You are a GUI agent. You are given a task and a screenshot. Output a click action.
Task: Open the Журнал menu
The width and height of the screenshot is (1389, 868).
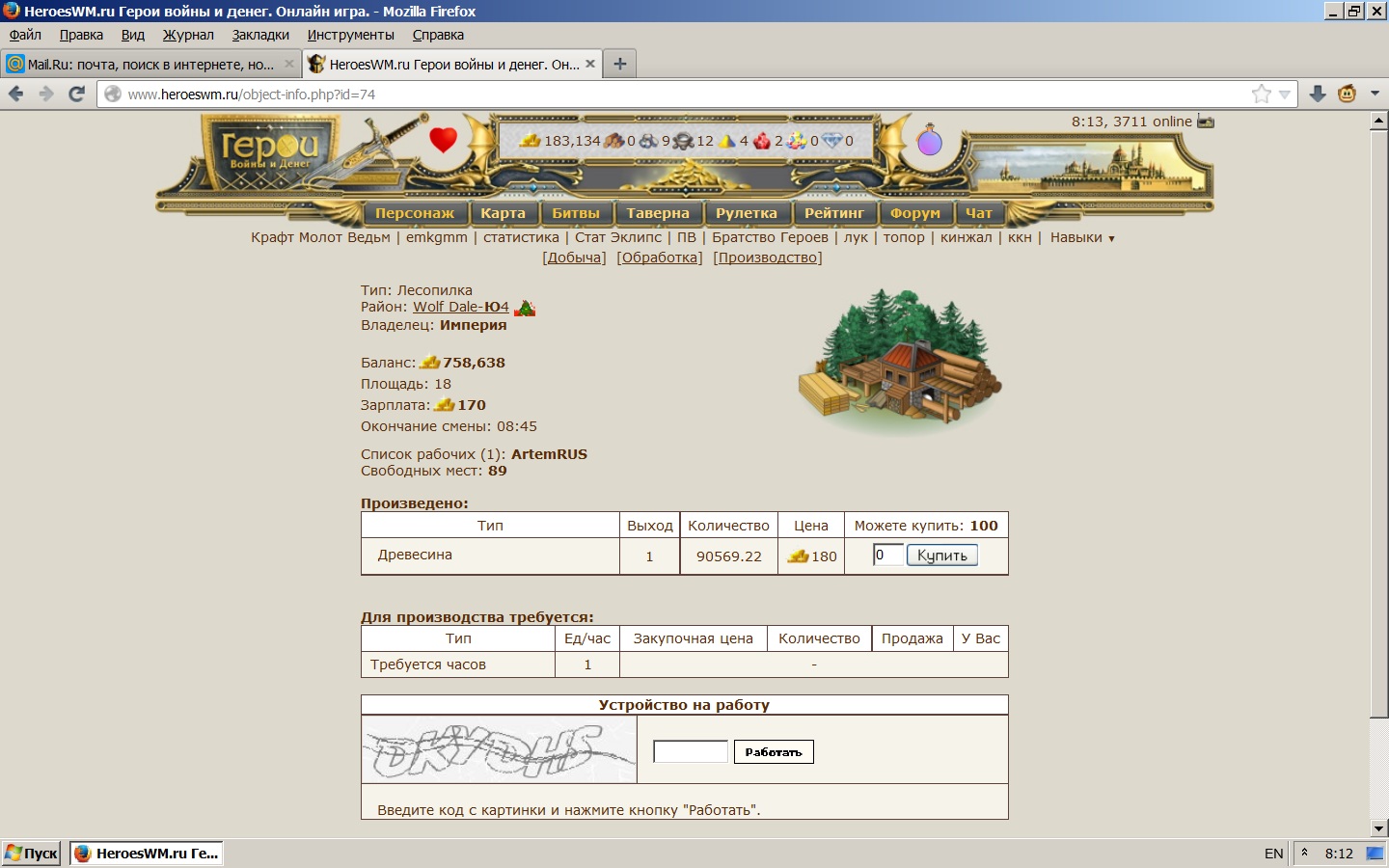pyautogui.click(x=188, y=35)
